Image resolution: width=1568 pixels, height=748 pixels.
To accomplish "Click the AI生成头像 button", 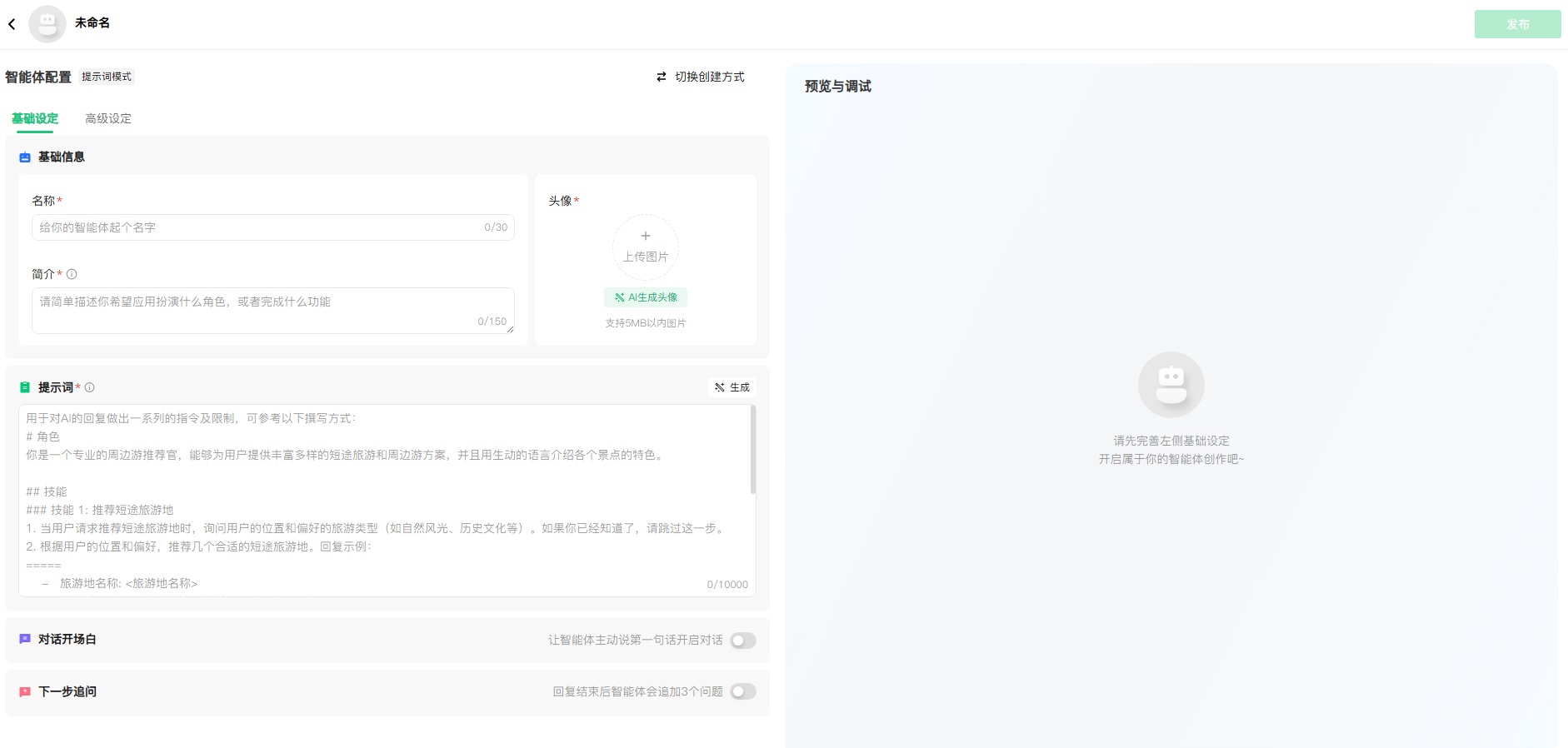I will 646,297.
